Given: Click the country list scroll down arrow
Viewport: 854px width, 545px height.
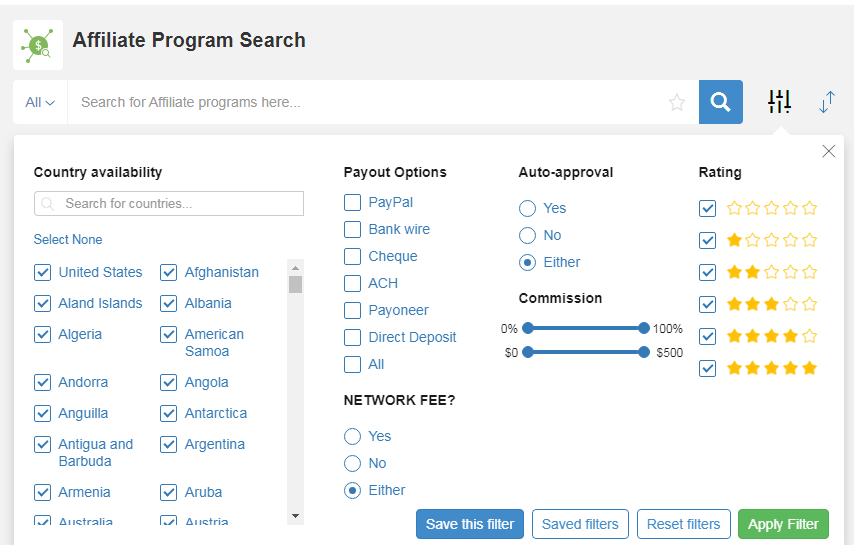Looking at the screenshot, I should click(x=295, y=516).
